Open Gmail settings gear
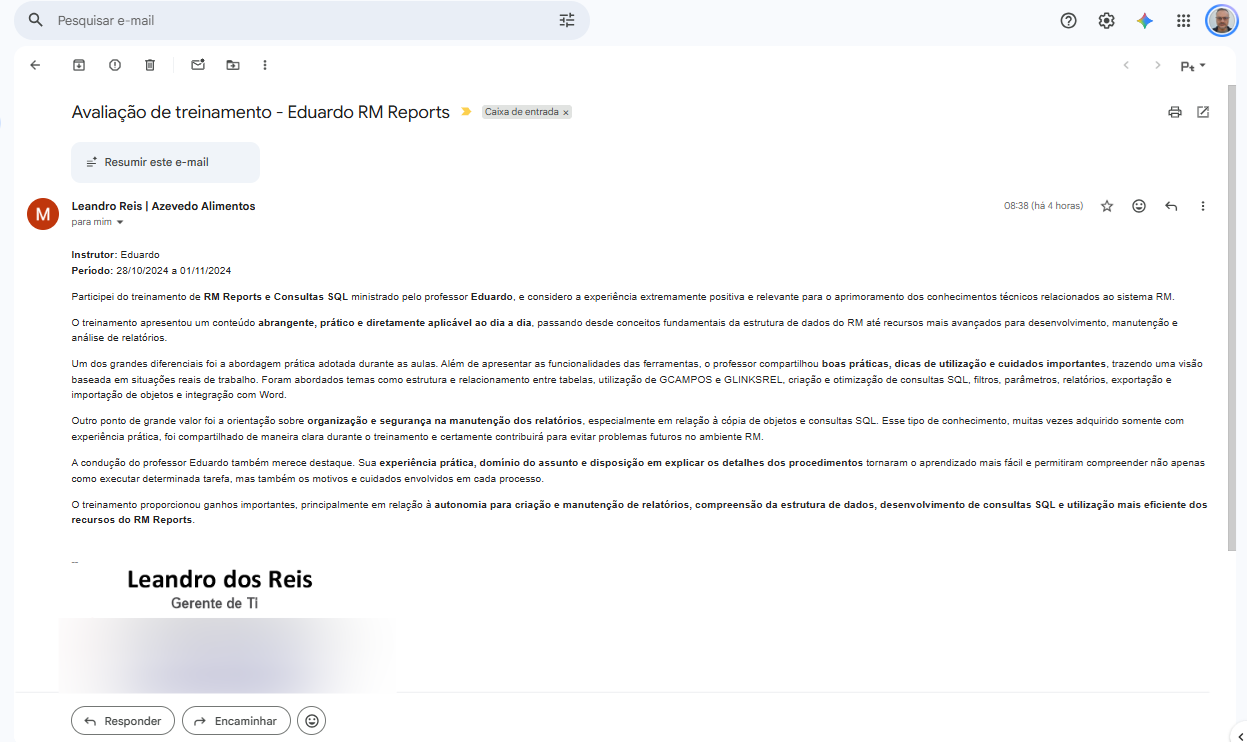Viewport: 1257px width, 755px height. pyautogui.click(x=1106, y=20)
